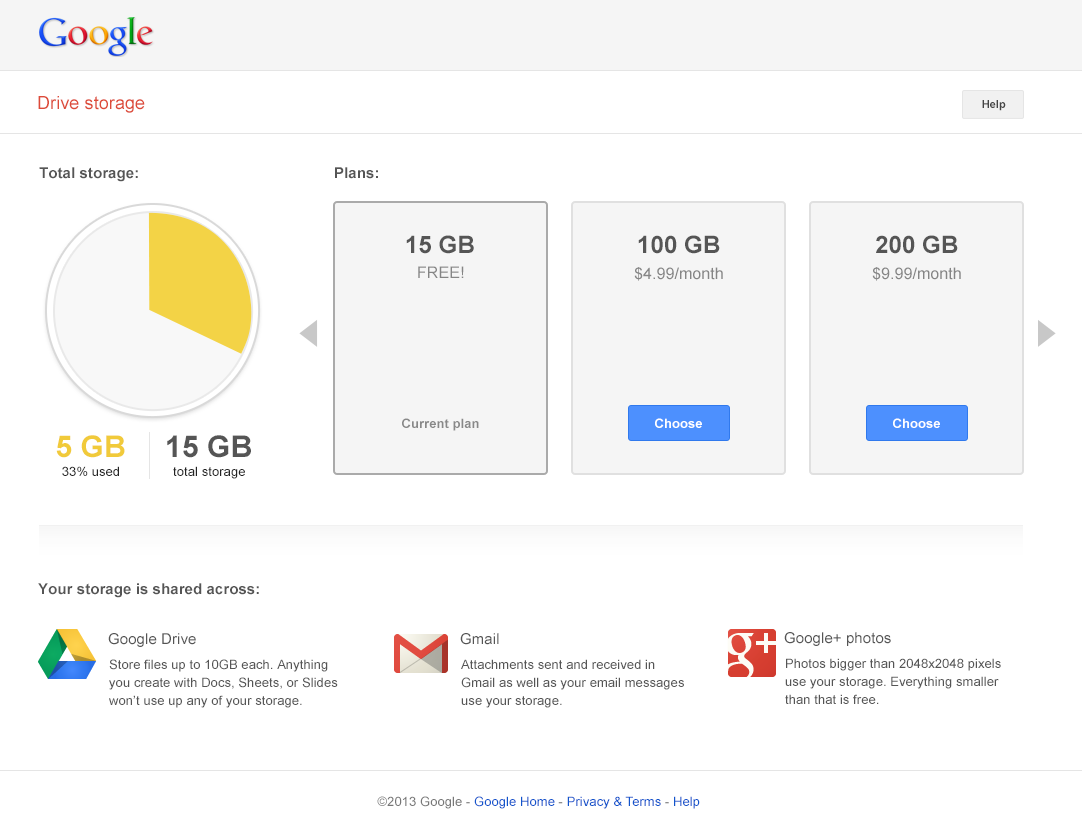This screenshot has width=1082, height=819.
Task: Show previous plans with left arrow
Action: [308, 333]
